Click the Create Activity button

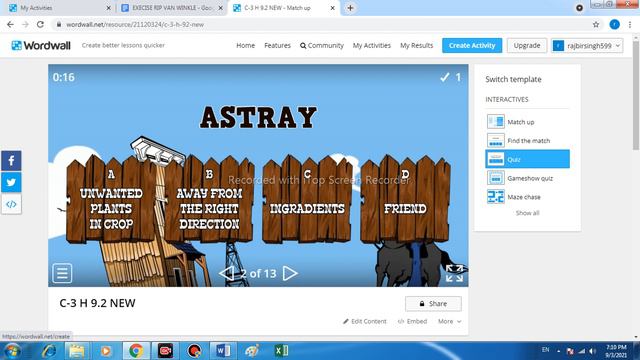472,45
